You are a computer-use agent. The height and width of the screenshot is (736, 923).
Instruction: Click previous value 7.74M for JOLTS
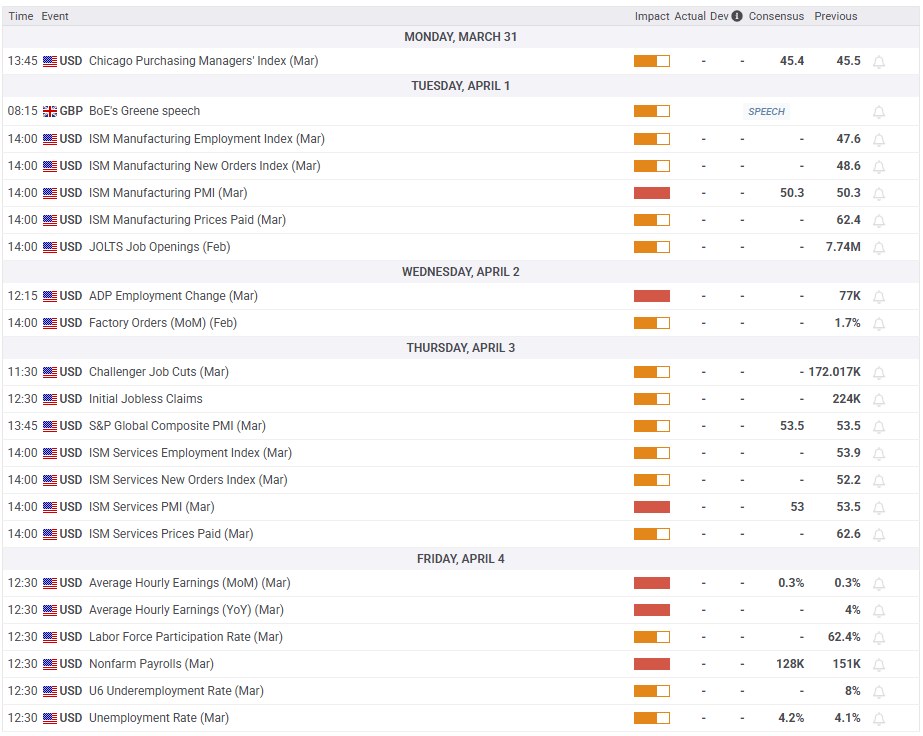click(843, 247)
